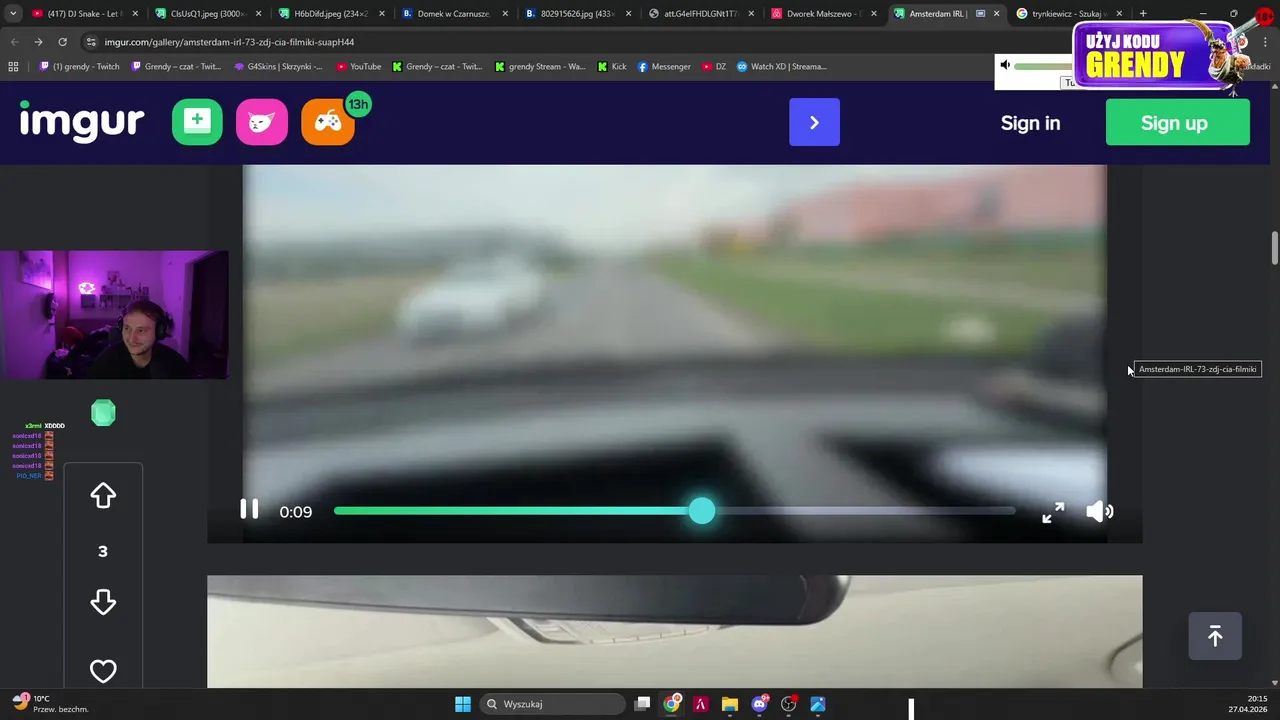
Task: Reload the imgur page
Action: (62, 42)
